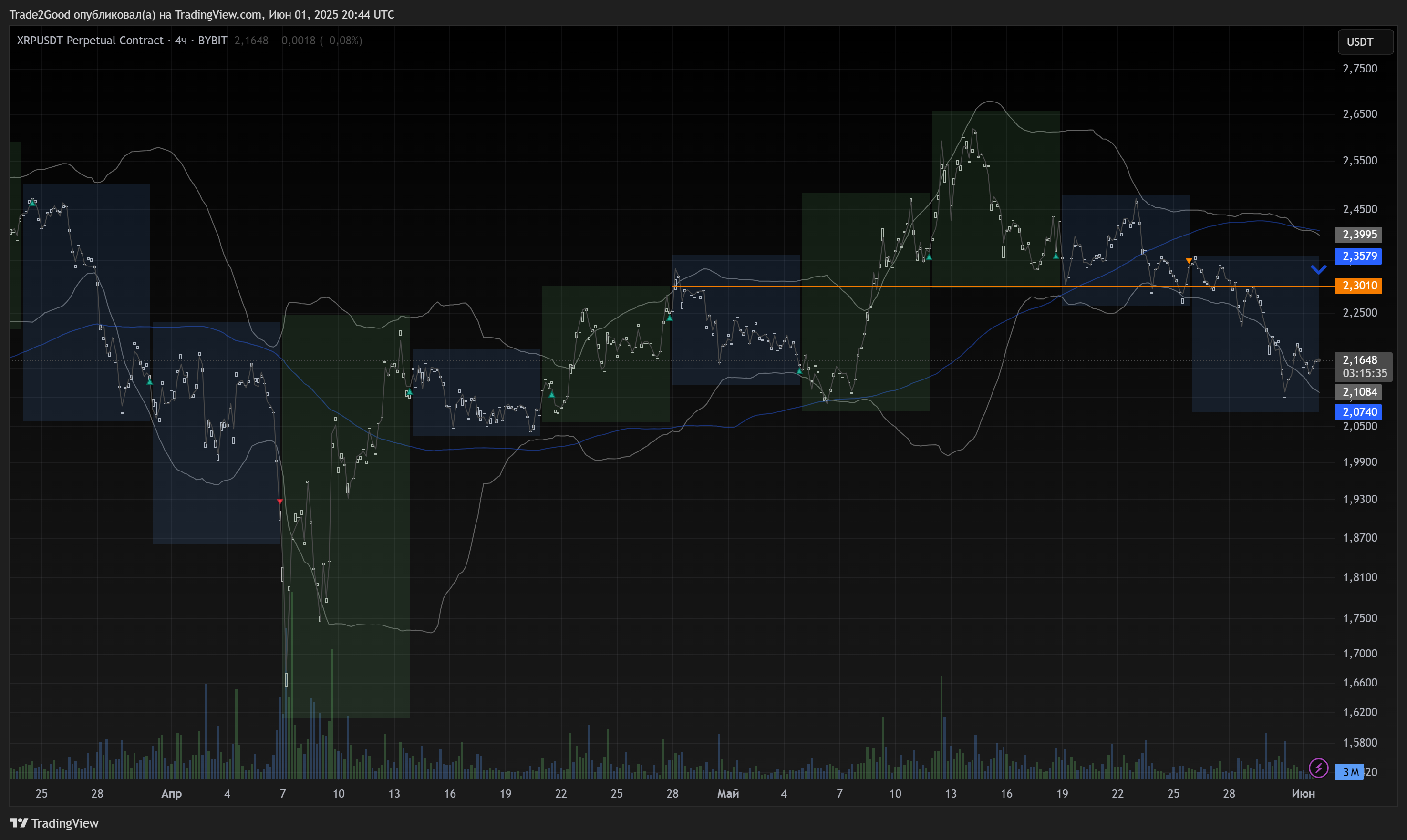Click the teal up-triangle marker near April 13
The image size is (1407, 840).
point(409,392)
